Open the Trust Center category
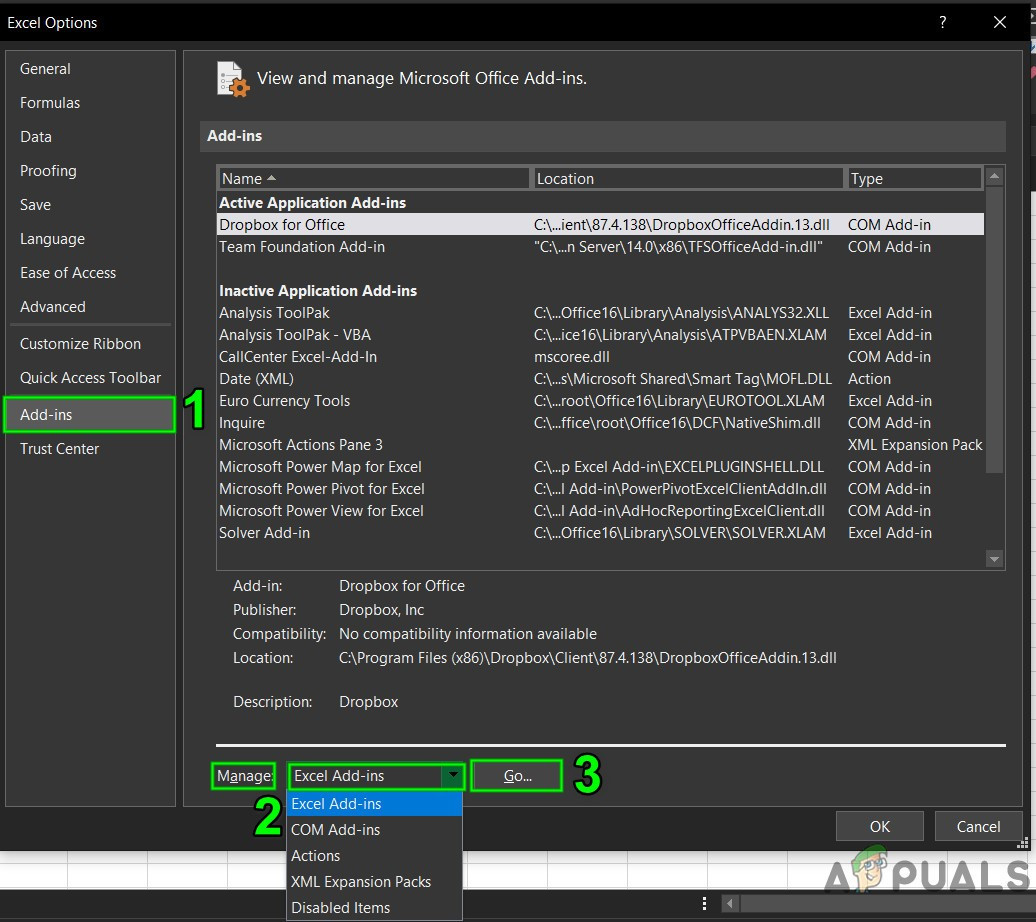 60,449
